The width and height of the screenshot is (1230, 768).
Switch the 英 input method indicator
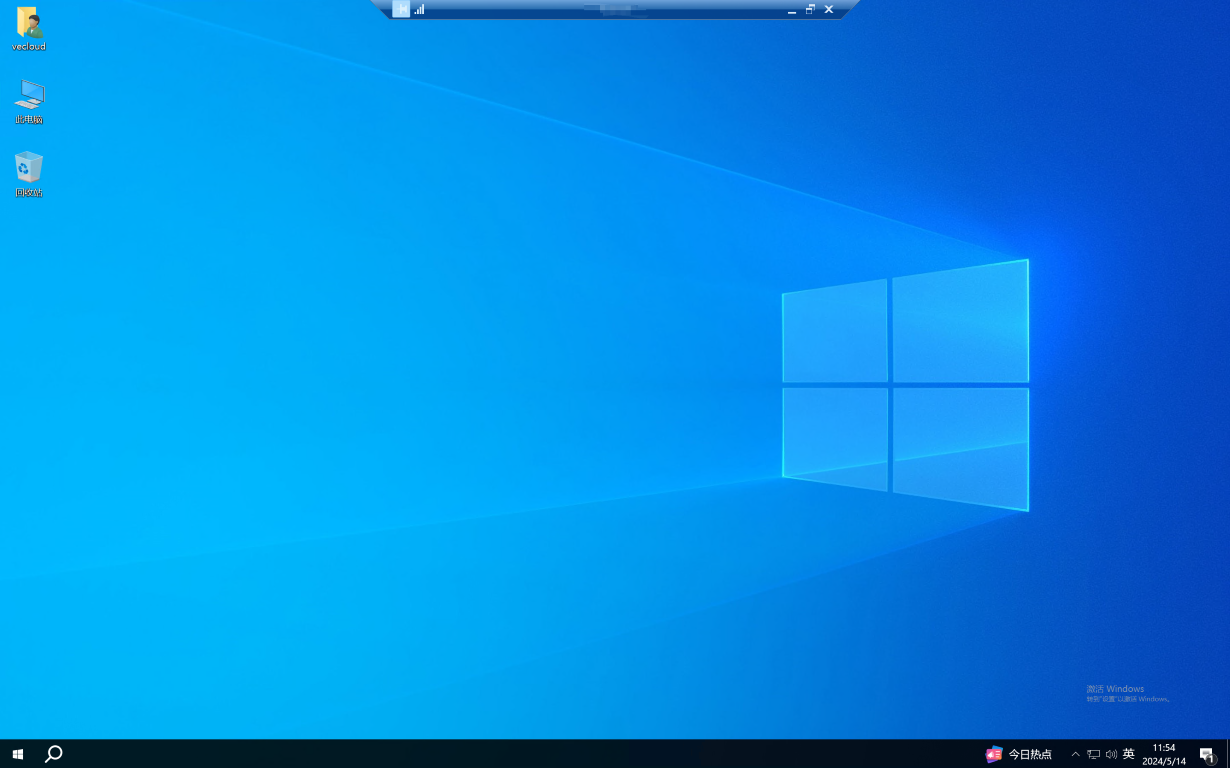pyautogui.click(x=1129, y=754)
